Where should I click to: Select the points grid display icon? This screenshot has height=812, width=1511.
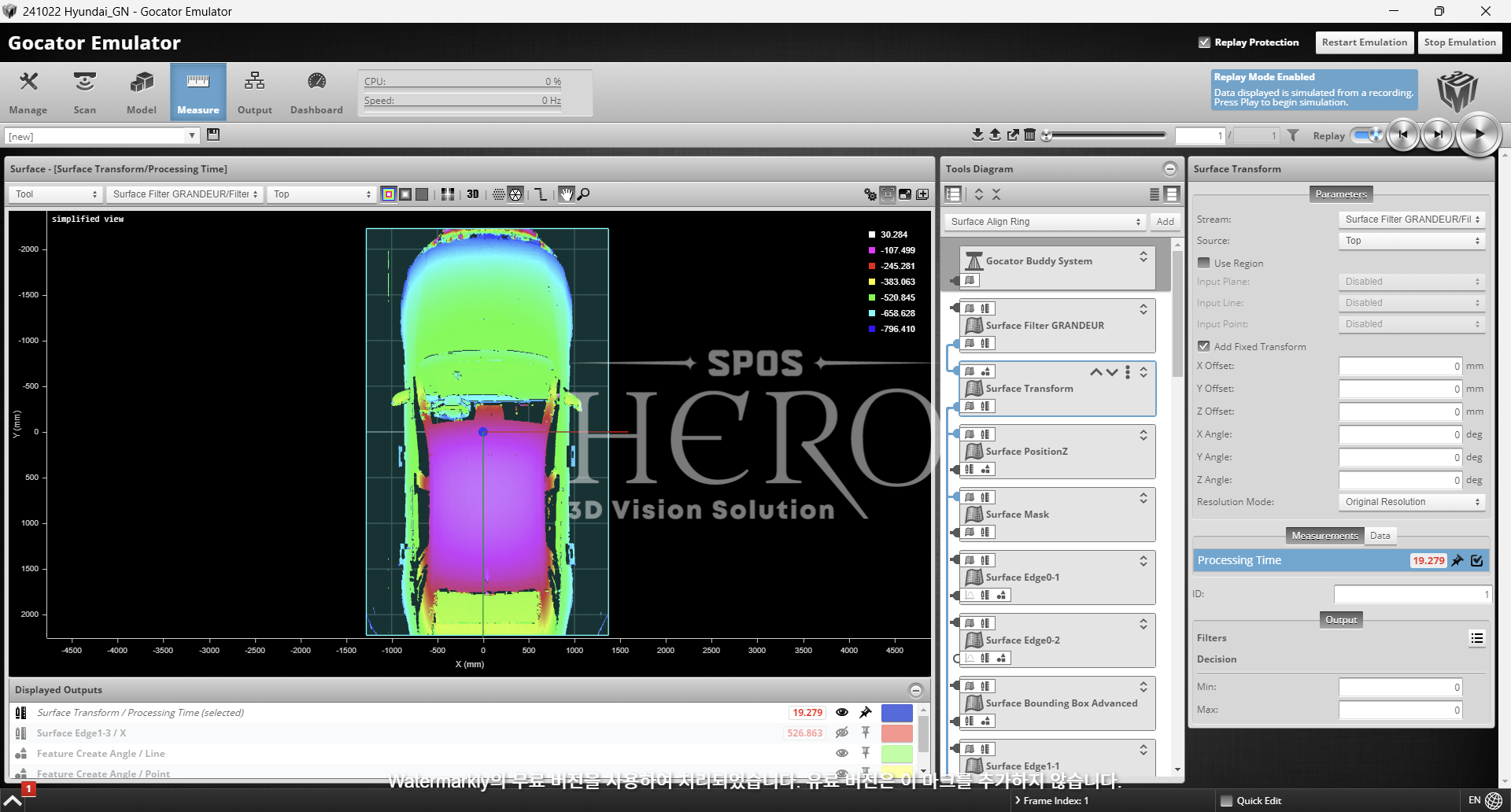pyautogui.click(x=499, y=194)
